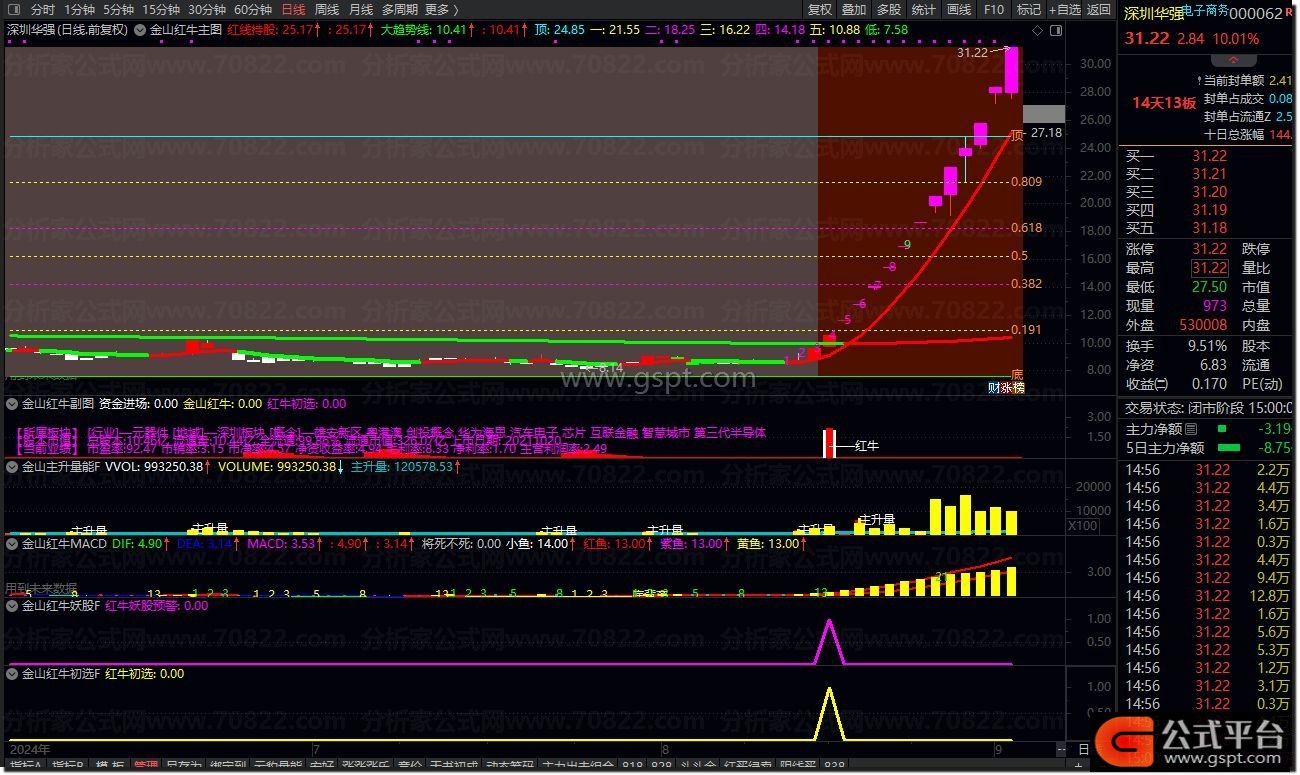
Task: Click the 最高 boxed value 31.22
Action: click(x=1209, y=268)
